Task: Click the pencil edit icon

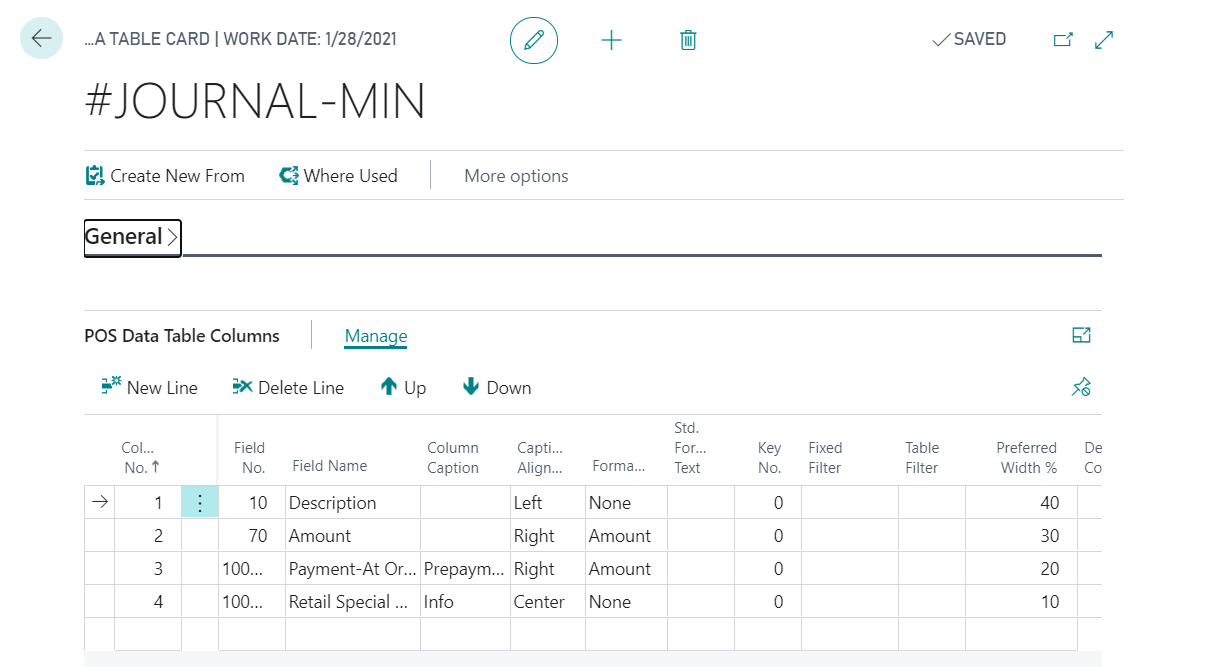Action: pos(534,40)
